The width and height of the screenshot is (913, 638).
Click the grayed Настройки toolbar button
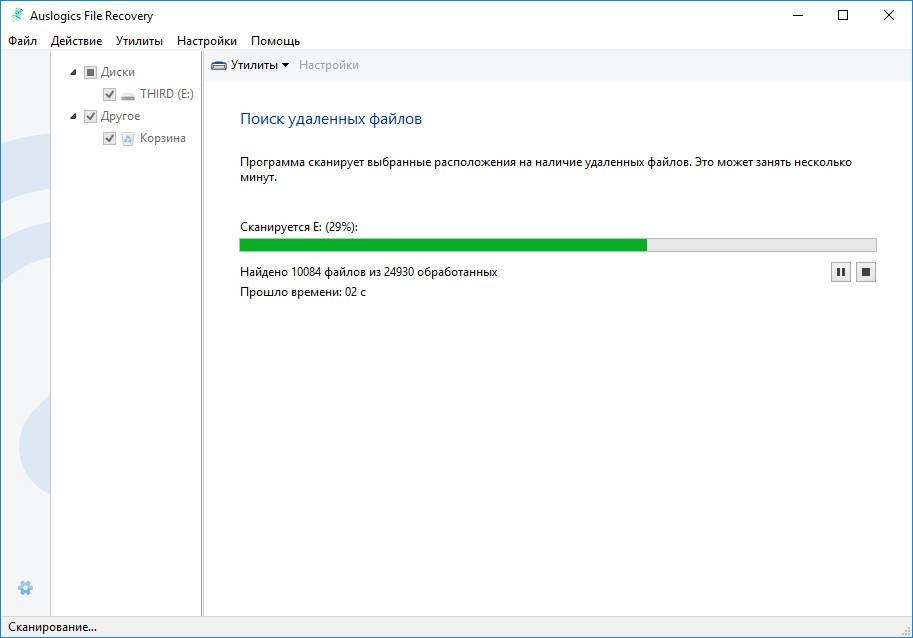329,65
